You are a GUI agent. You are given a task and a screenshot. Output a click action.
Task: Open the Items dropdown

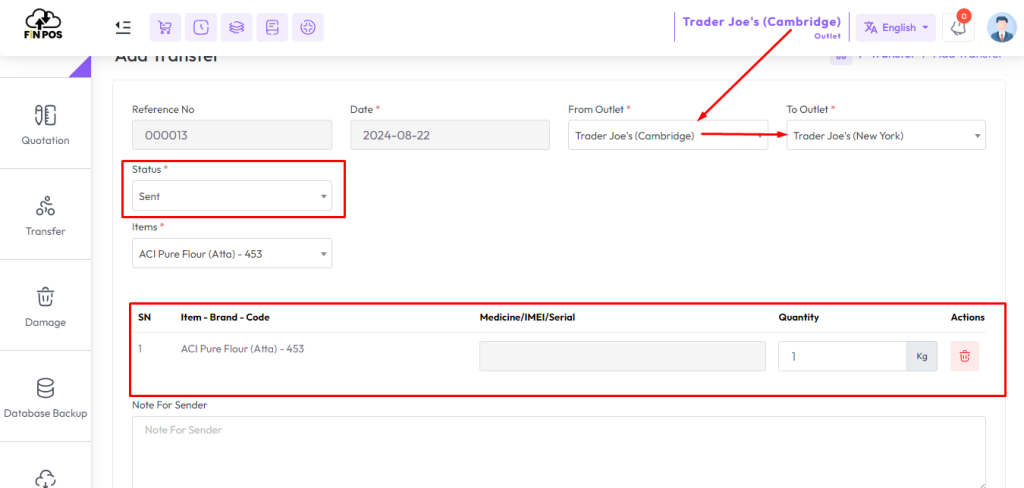point(232,253)
